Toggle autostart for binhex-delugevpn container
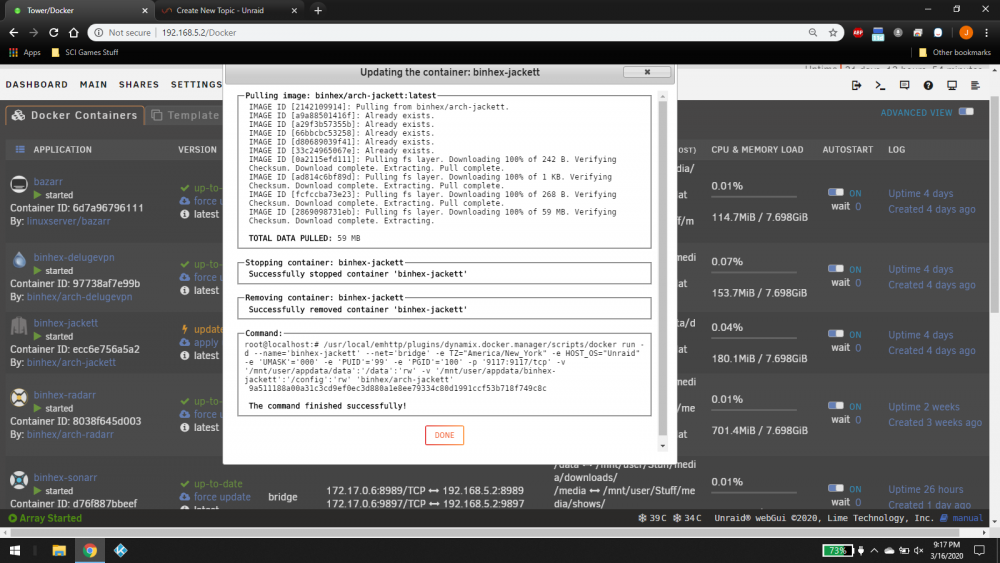The image size is (1000, 563). point(835,268)
